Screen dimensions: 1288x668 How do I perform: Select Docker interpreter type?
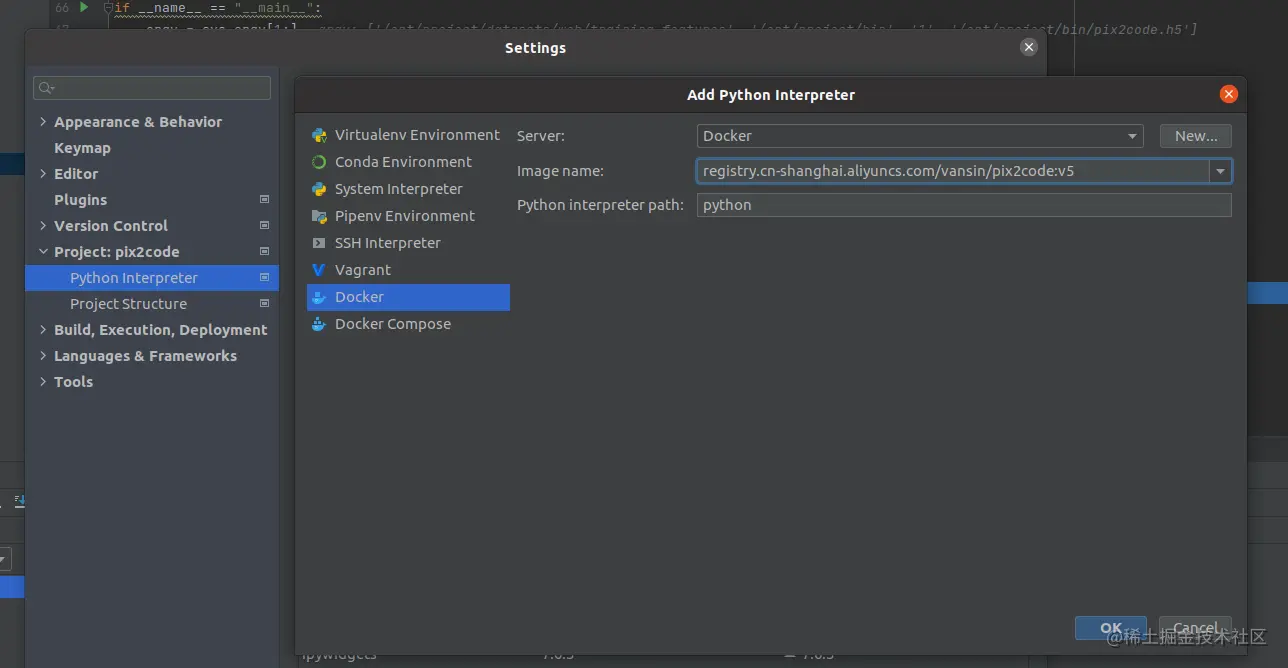click(x=408, y=297)
